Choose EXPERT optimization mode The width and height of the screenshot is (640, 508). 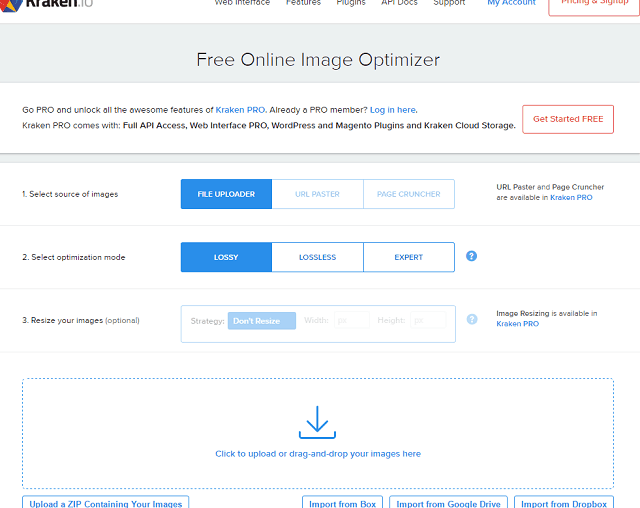(x=409, y=257)
